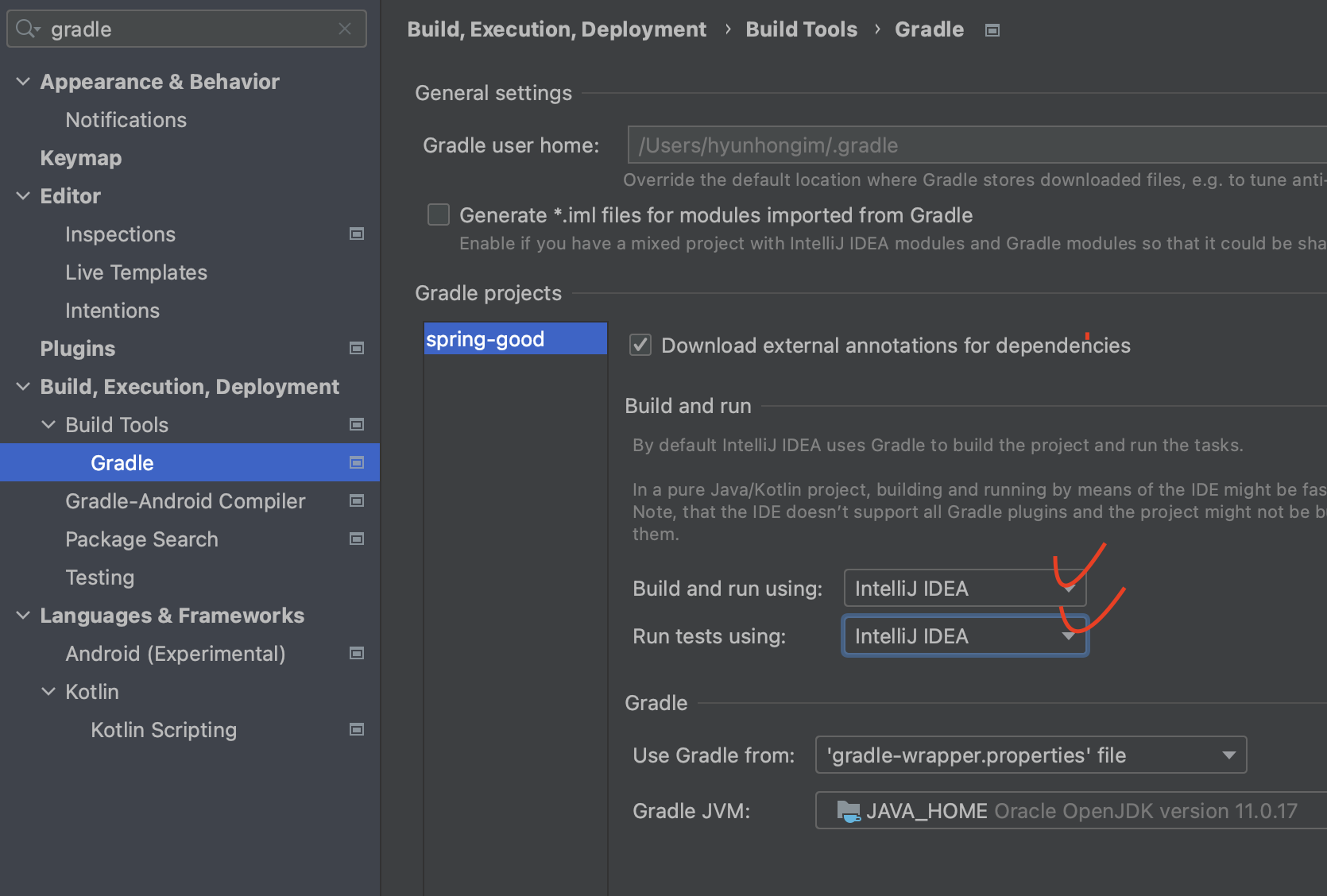Open Testing settings
This screenshot has width=1327, height=896.
click(99, 577)
